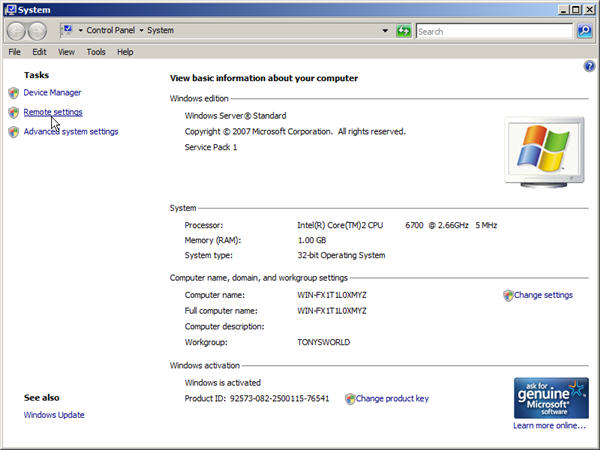Click inside the Search input field

pyautogui.click(x=494, y=31)
